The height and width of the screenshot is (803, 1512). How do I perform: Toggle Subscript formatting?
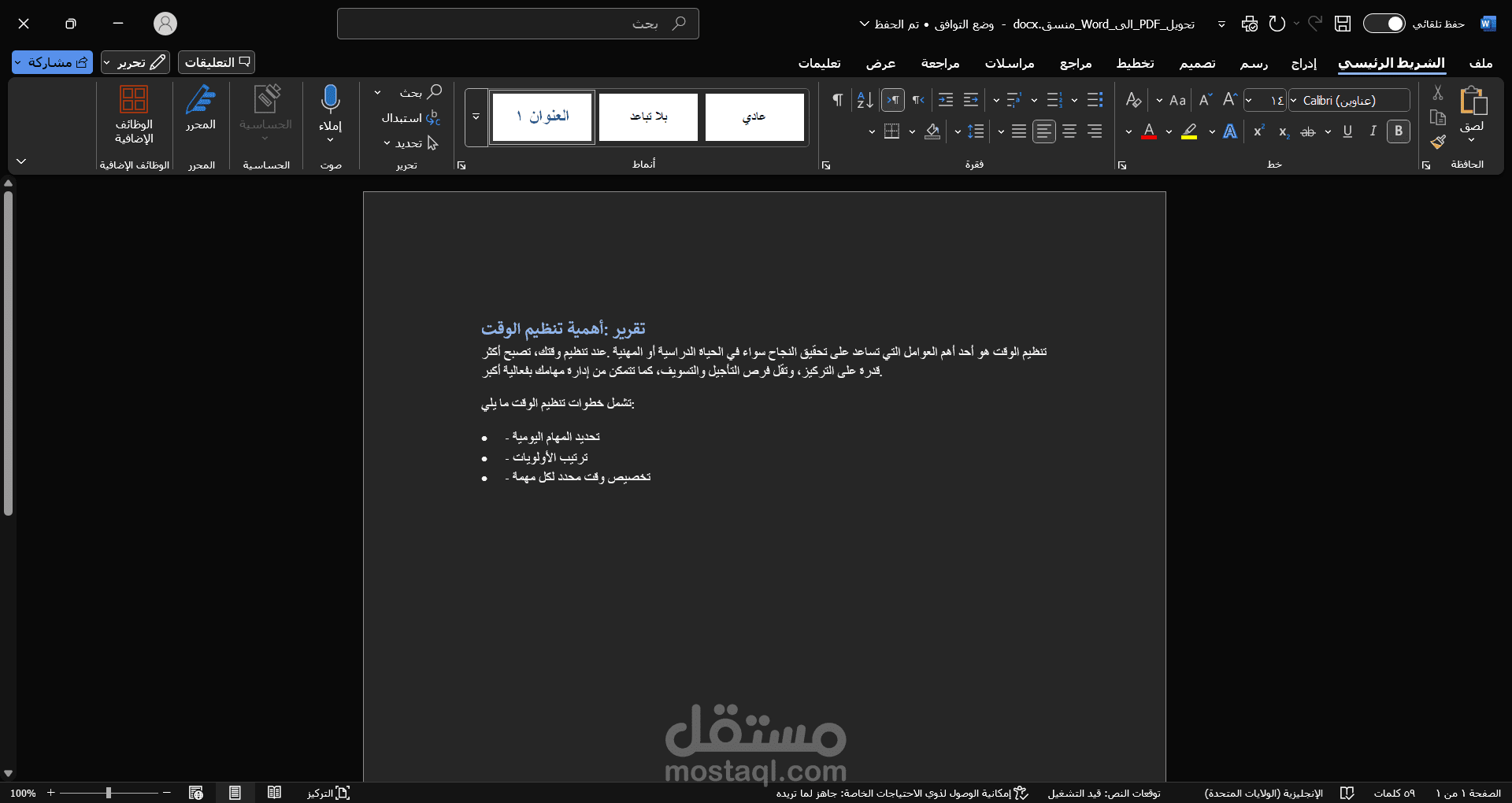[1284, 131]
